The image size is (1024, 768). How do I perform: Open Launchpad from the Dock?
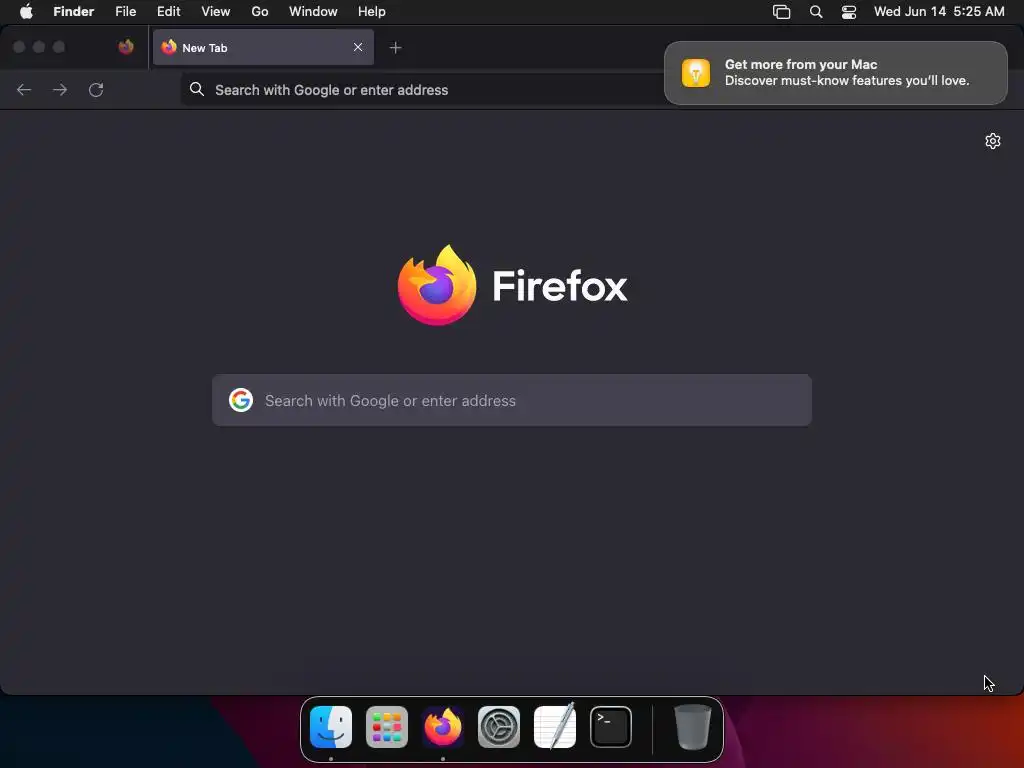point(387,727)
